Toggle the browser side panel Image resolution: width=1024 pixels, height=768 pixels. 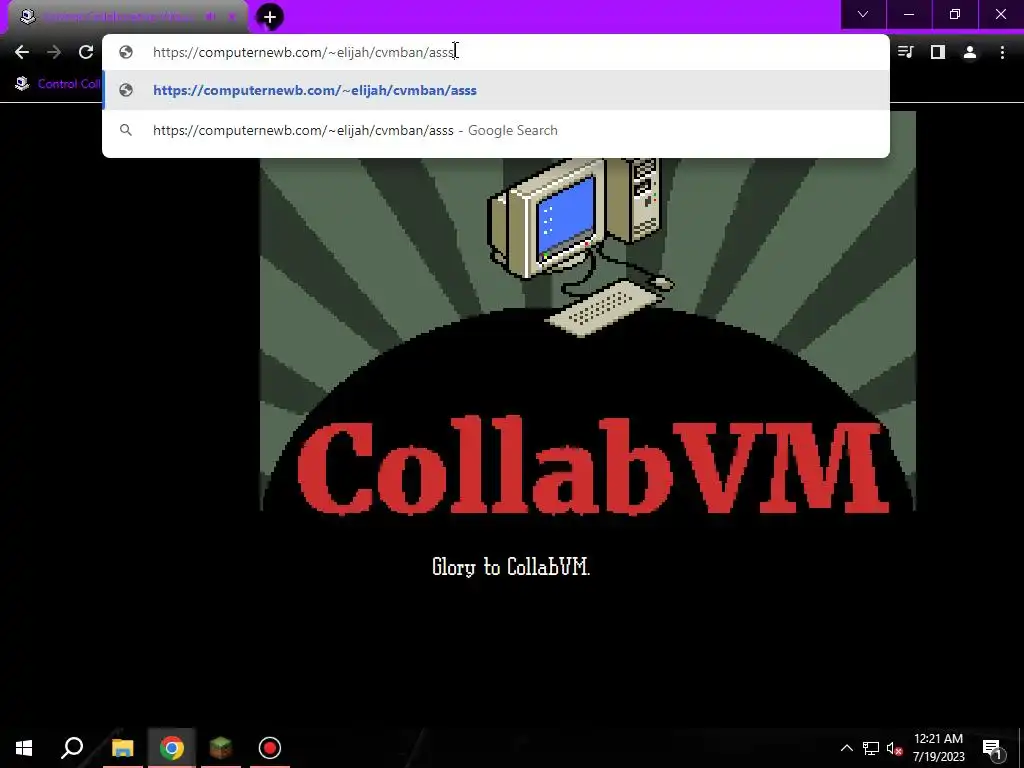pos(938,52)
